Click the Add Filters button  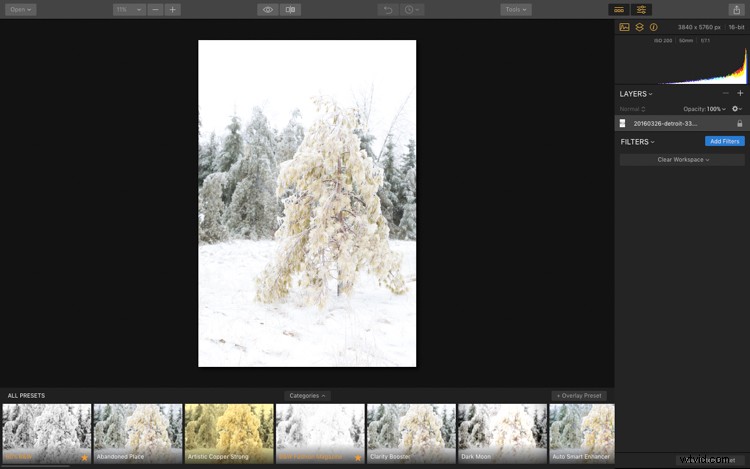(x=725, y=141)
